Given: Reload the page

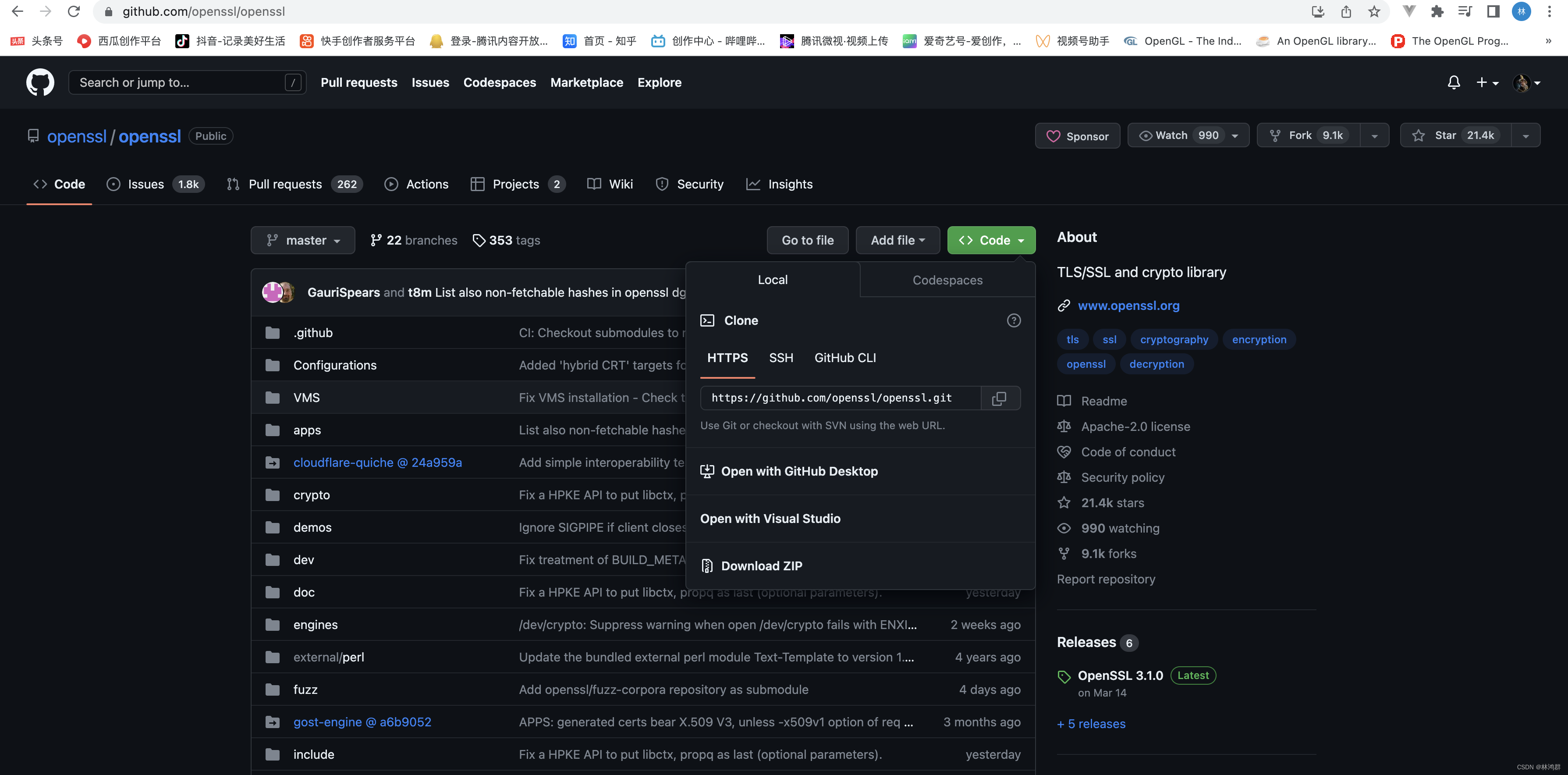Looking at the screenshot, I should pyautogui.click(x=74, y=11).
